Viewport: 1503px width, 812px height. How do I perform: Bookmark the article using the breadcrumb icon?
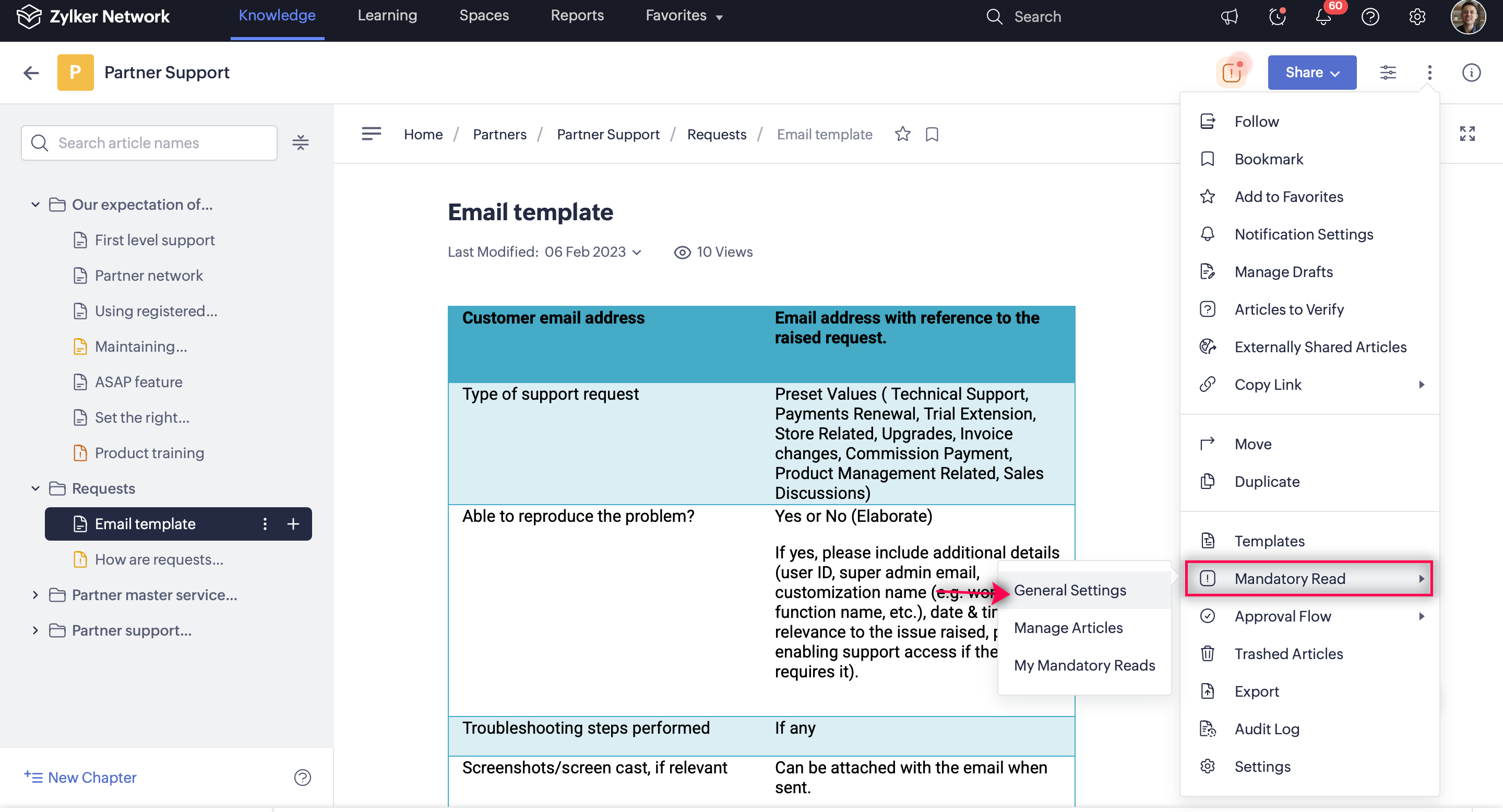click(x=932, y=134)
